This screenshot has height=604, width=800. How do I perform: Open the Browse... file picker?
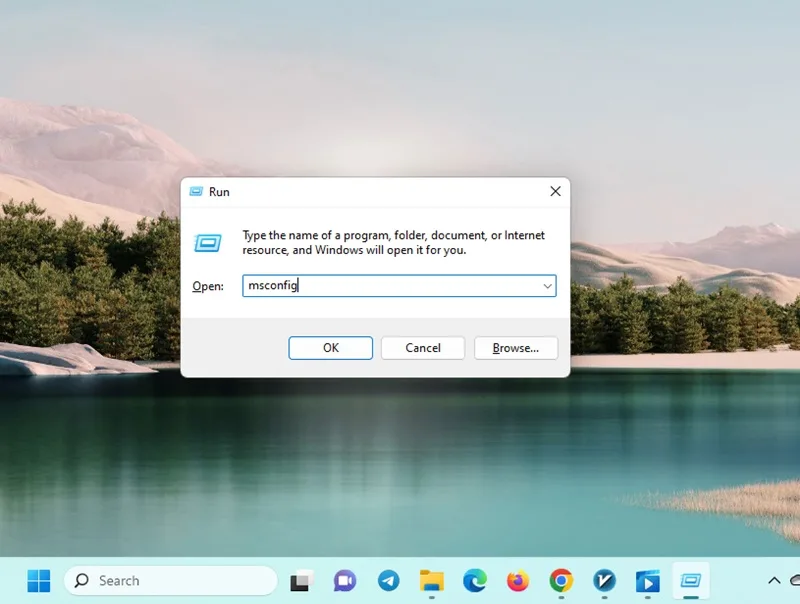coord(516,348)
